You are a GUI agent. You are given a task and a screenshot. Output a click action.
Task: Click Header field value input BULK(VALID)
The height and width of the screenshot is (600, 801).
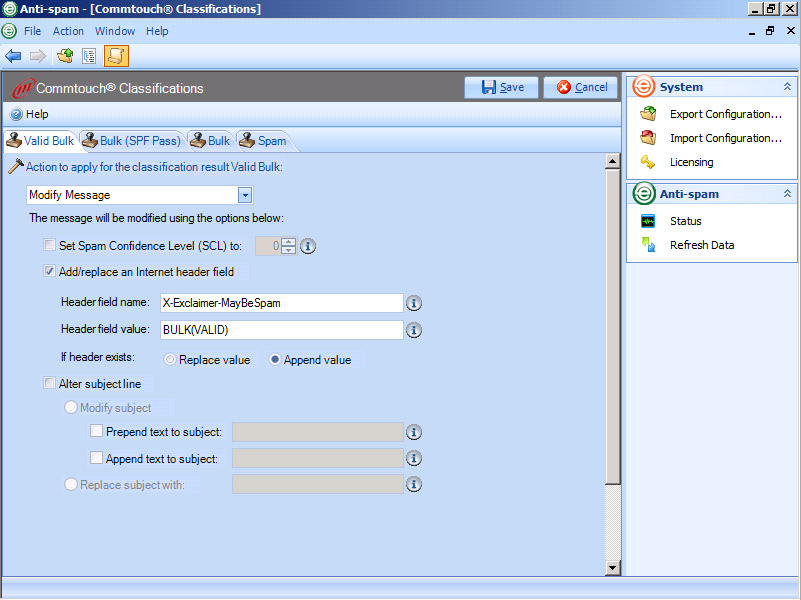point(281,330)
